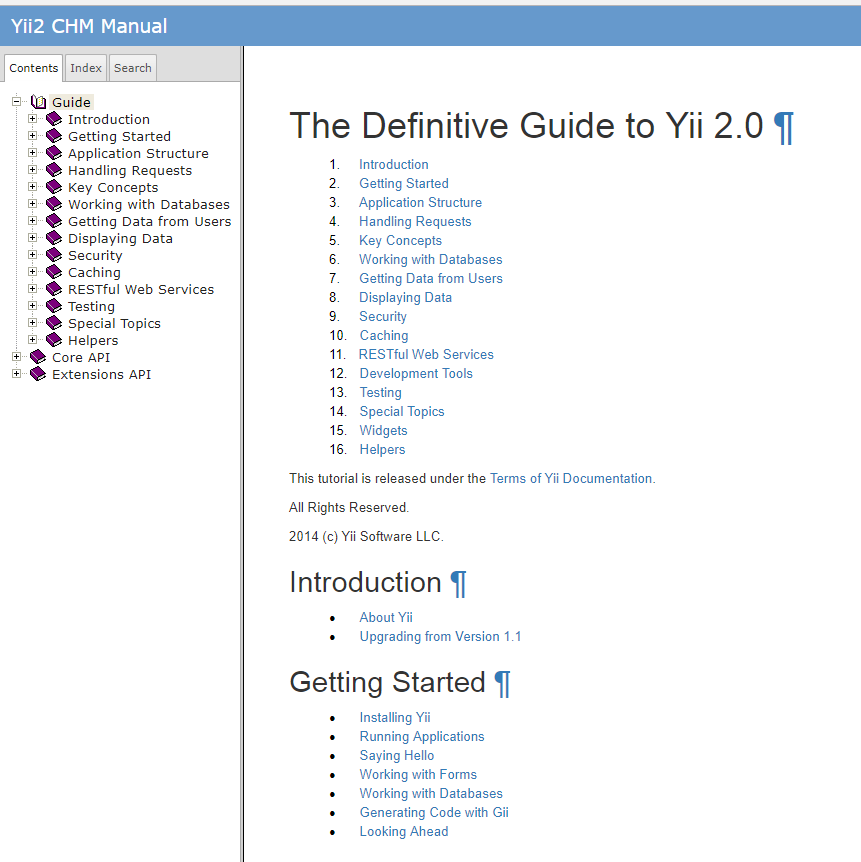The width and height of the screenshot is (861, 862).
Task: Open Generating Code with Gii link
Action: pyautogui.click(x=434, y=812)
